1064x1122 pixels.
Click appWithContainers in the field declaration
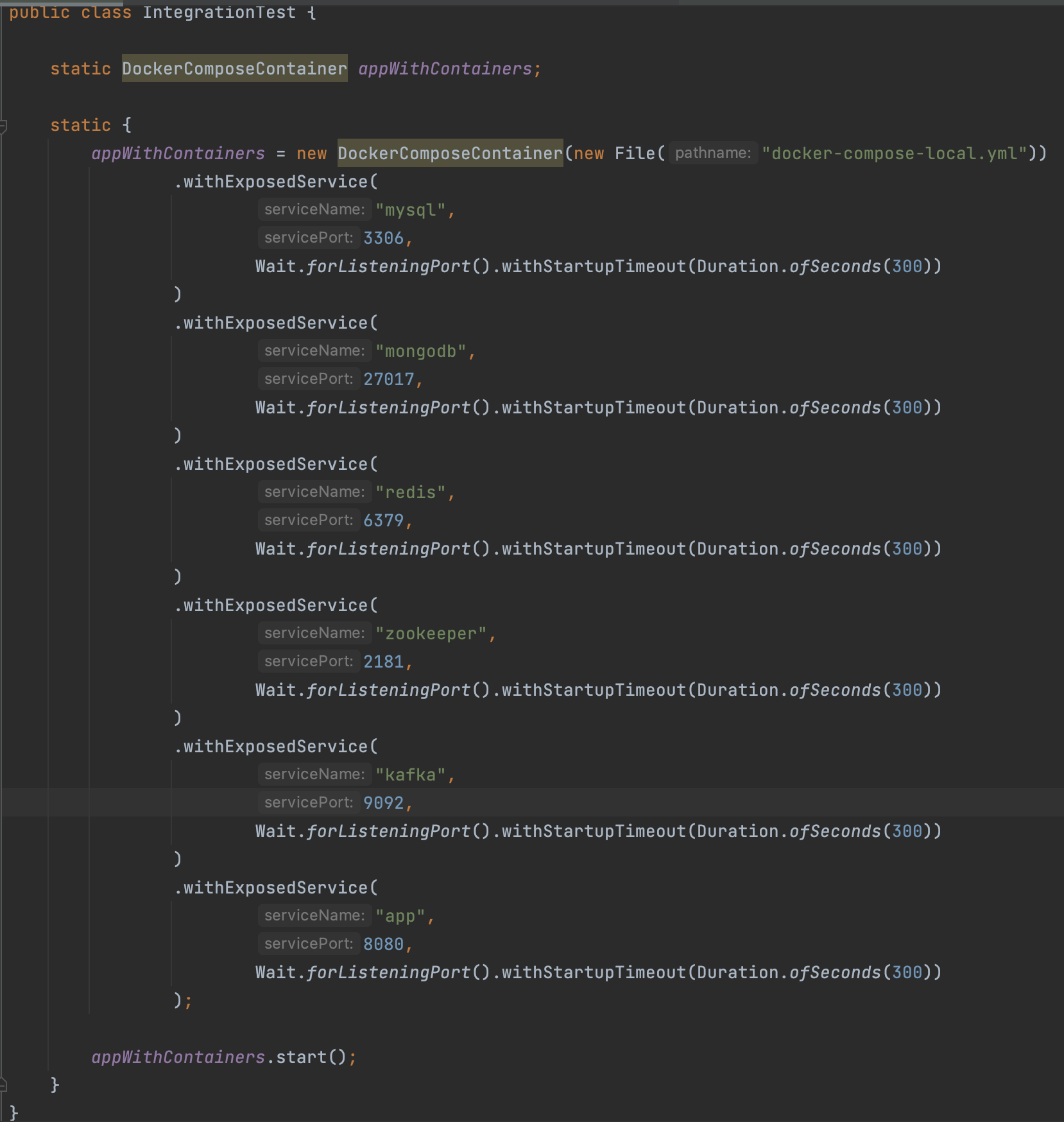pos(445,69)
